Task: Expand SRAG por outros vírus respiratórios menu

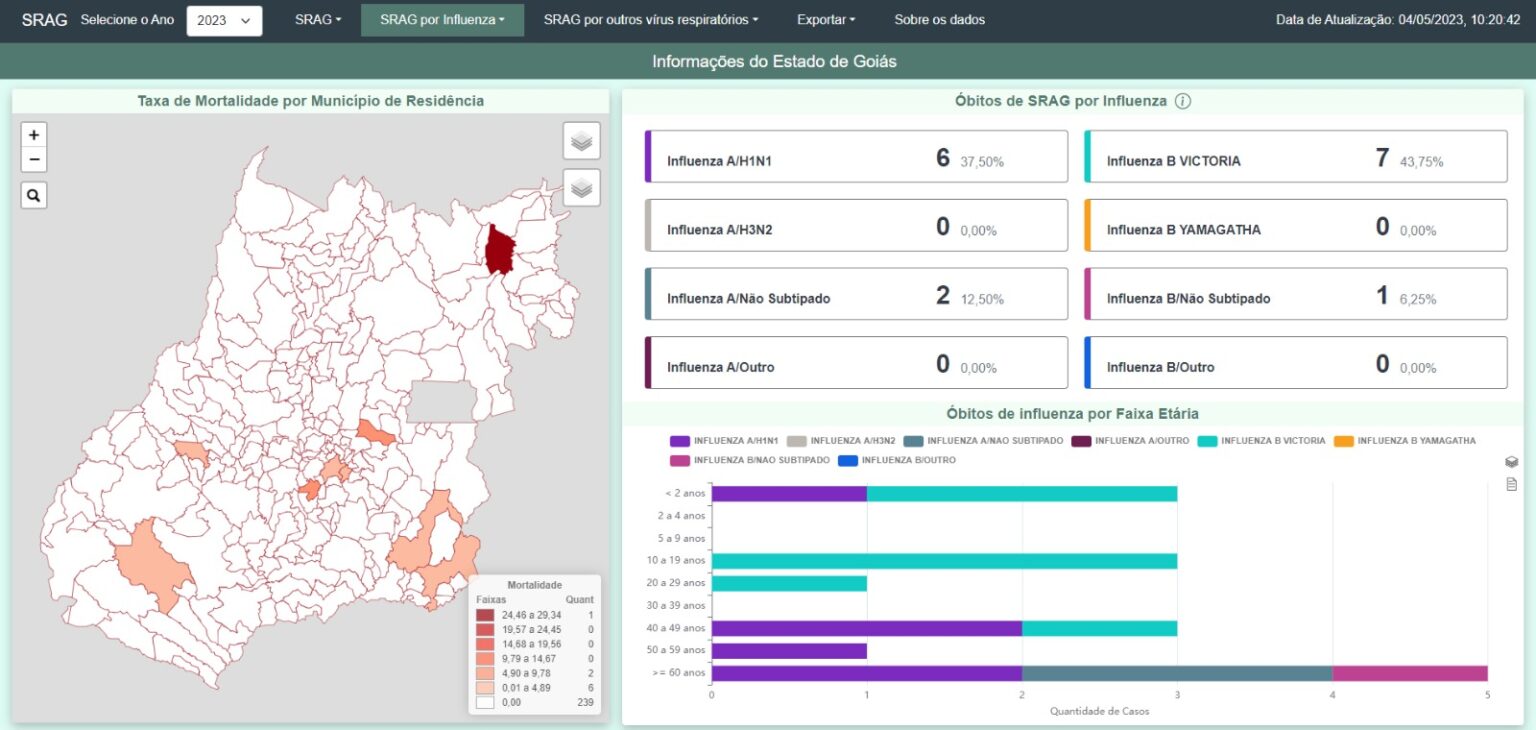Action: (651, 20)
